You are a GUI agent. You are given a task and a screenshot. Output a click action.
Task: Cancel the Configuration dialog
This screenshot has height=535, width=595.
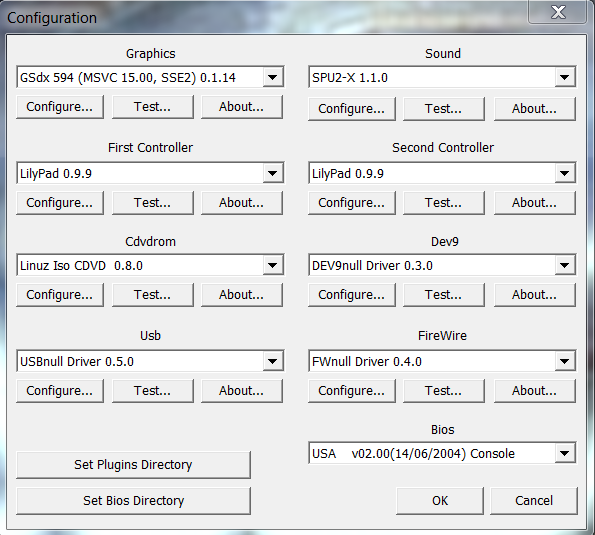pos(534,501)
